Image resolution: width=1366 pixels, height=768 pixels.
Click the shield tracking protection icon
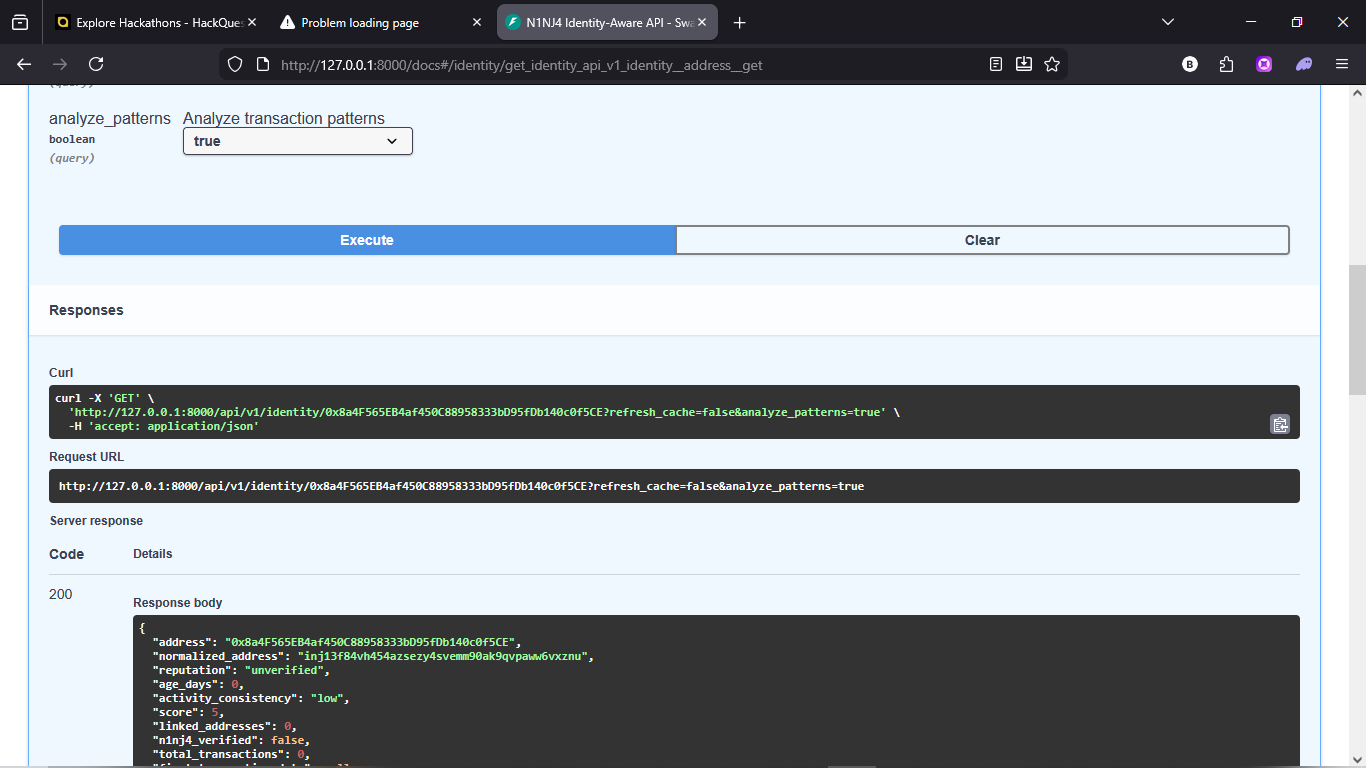[235, 64]
